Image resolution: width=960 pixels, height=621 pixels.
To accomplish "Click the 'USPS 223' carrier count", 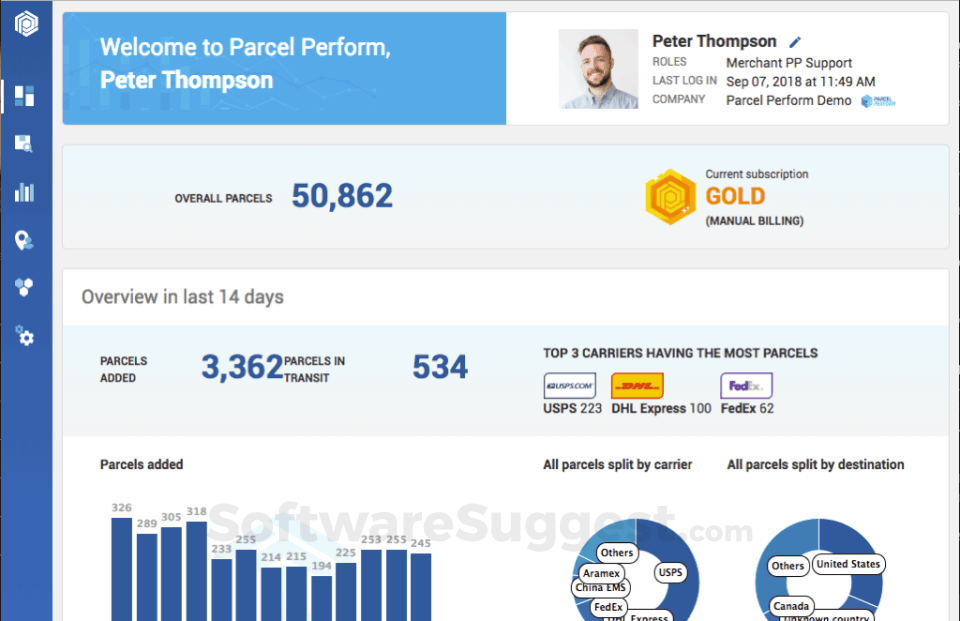I will (572, 408).
